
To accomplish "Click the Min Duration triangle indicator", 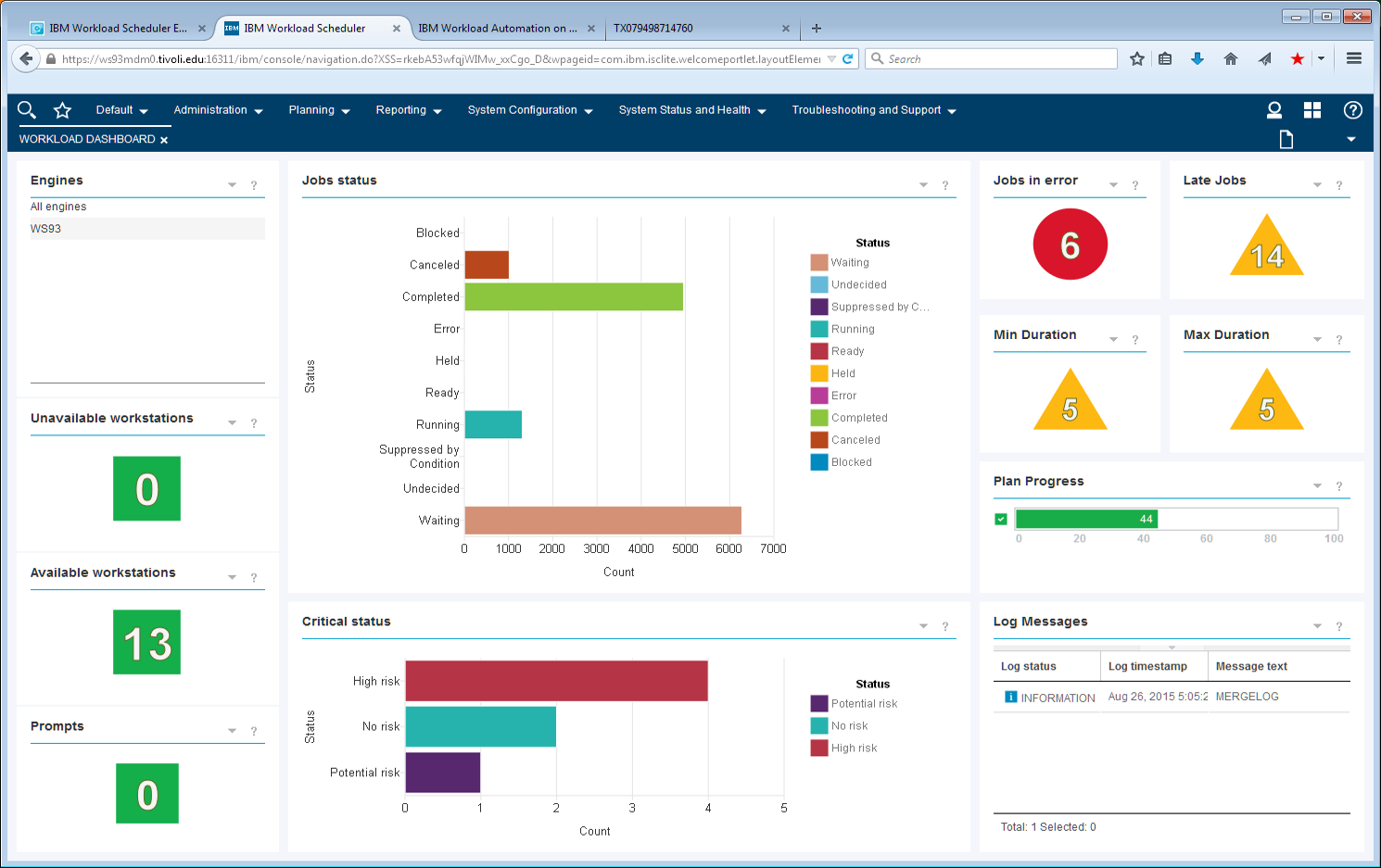I will (1071, 400).
